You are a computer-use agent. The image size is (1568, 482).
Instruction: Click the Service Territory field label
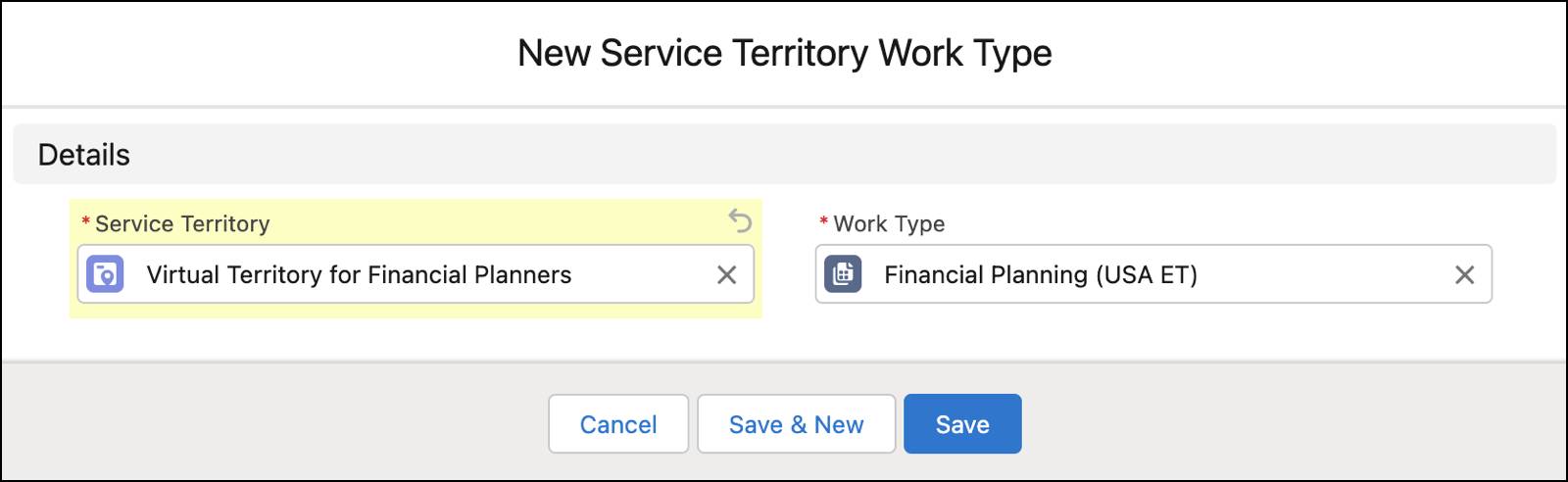(x=182, y=224)
